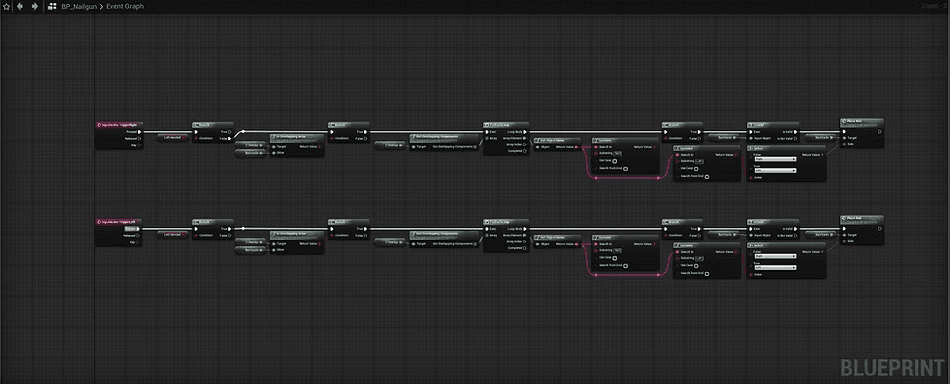Click Index pin on Select node, TriggerRight graph
950x384 pixels.
point(751,177)
